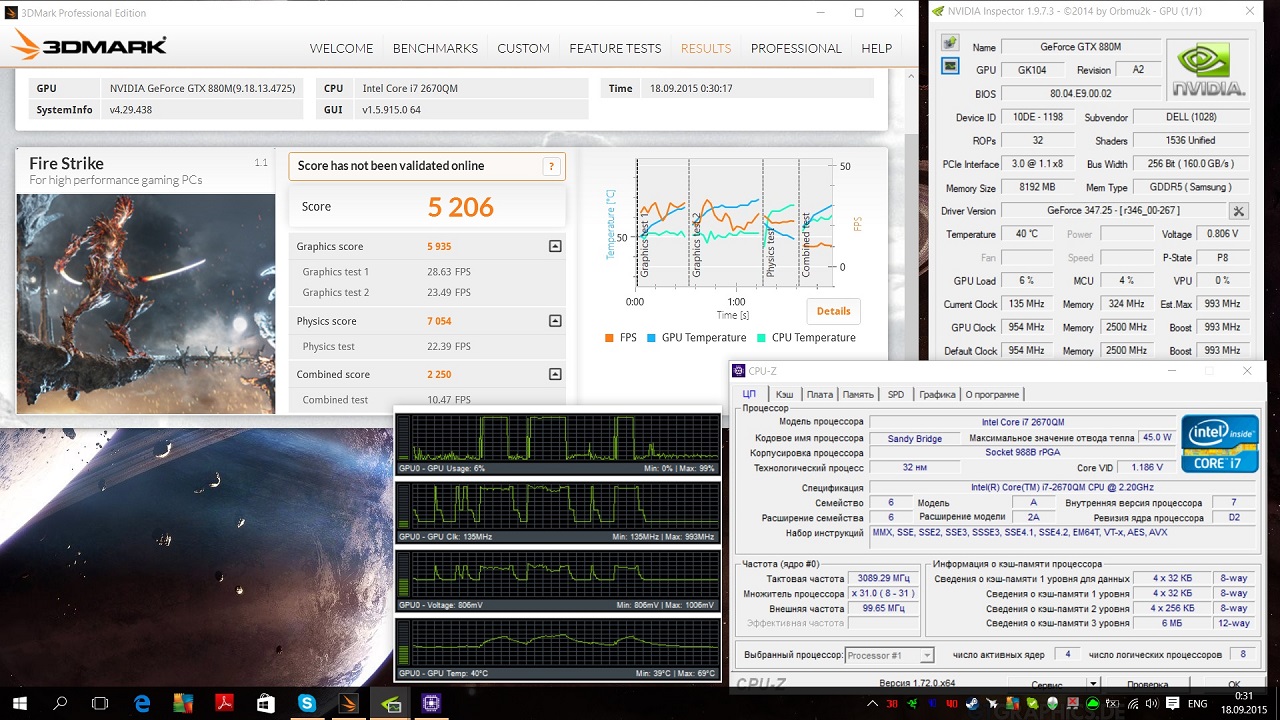The height and width of the screenshot is (720, 1280).
Task: Click the Fire Strike preview image
Action: pyautogui.click(x=146, y=304)
